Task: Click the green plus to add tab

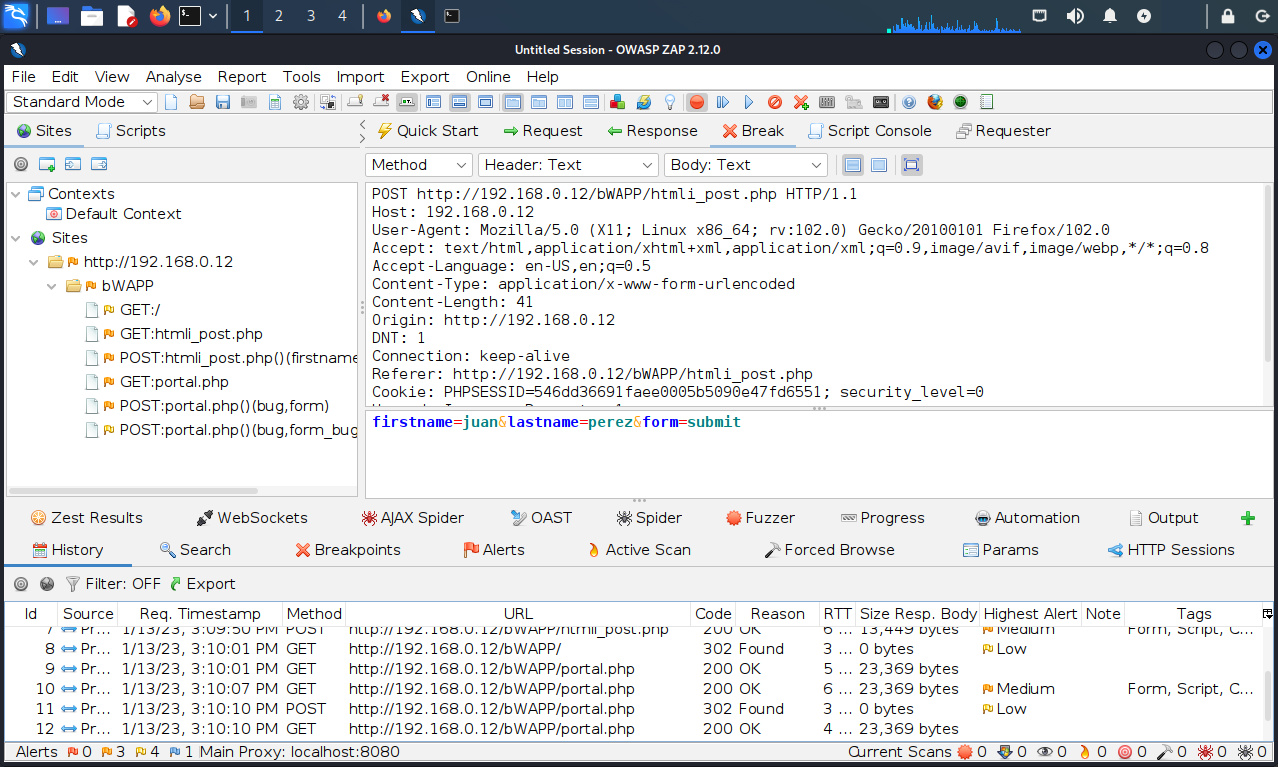Action: pos(1247,518)
